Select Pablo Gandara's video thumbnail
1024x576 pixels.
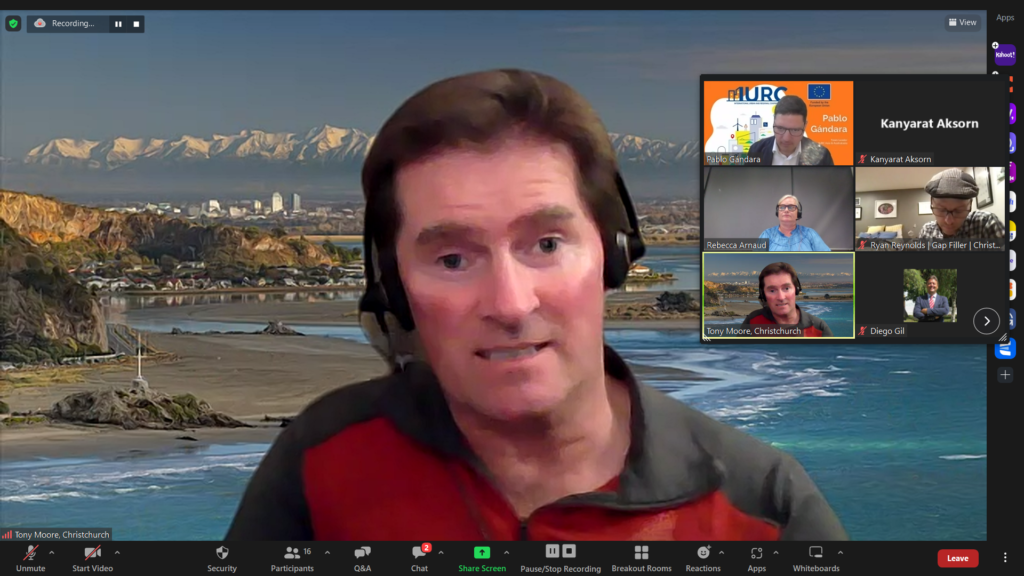point(778,123)
